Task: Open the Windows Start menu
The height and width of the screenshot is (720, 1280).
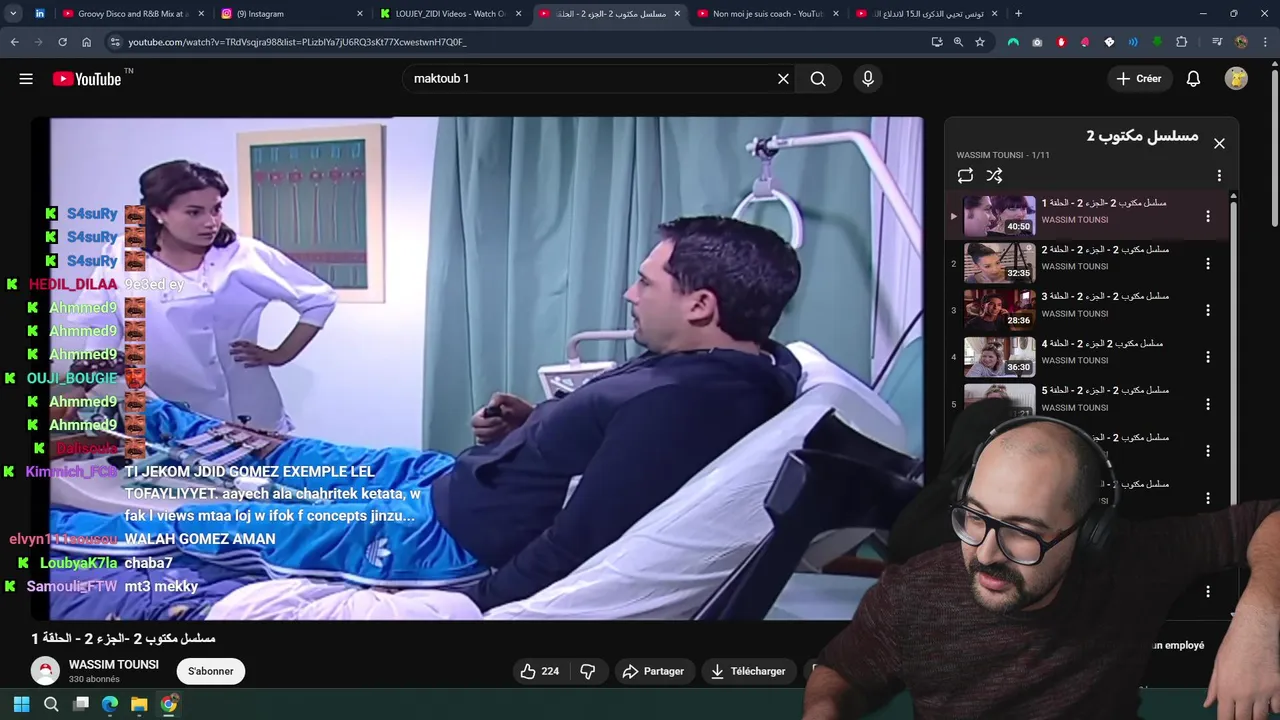Action: 21,704
